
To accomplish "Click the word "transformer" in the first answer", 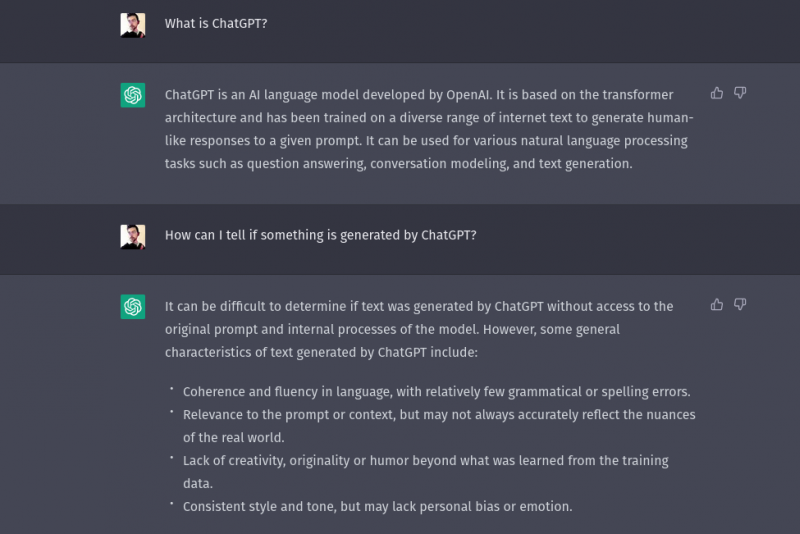I will click(638, 95).
